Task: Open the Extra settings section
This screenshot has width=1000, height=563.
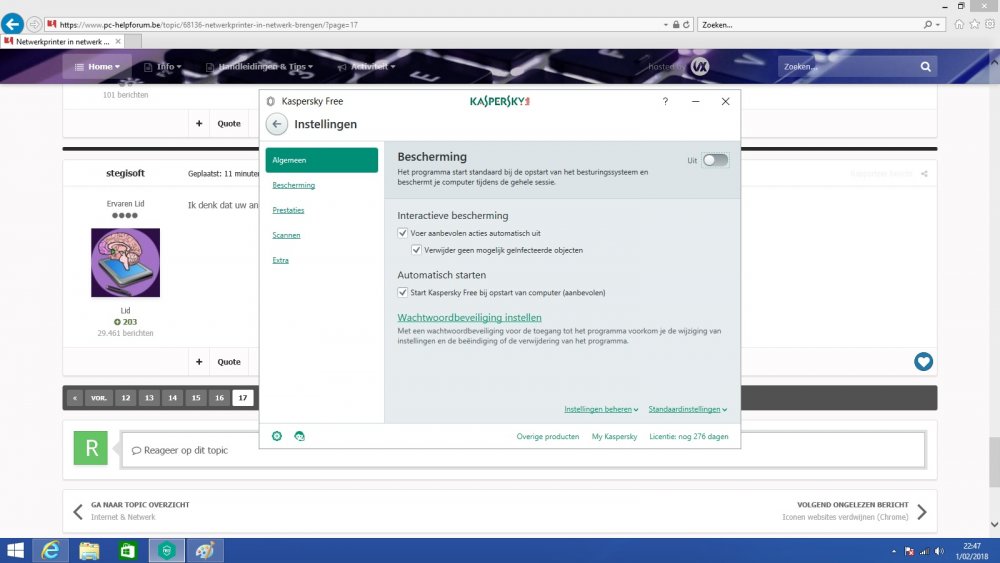Action: (x=281, y=260)
